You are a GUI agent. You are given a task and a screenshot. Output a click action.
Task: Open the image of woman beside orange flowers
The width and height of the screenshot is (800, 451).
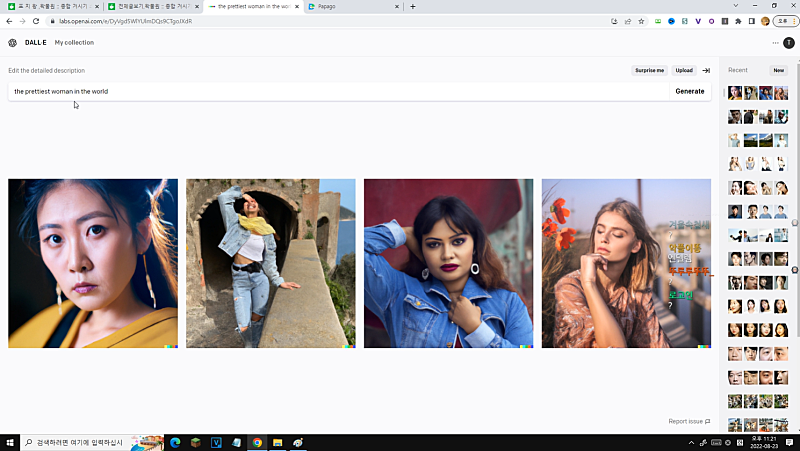click(626, 263)
